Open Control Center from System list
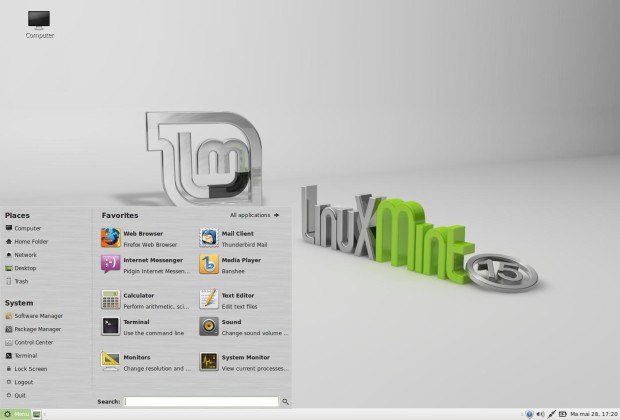Image resolution: width=620 pixels, height=420 pixels. (29, 342)
